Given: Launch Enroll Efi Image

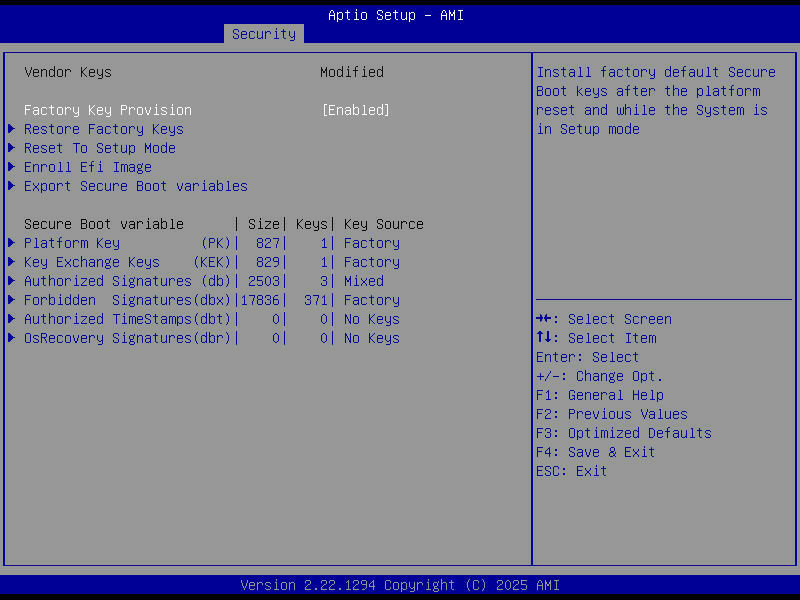Looking at the screenshot, I should pyautogui.click(x=91, y=166).
